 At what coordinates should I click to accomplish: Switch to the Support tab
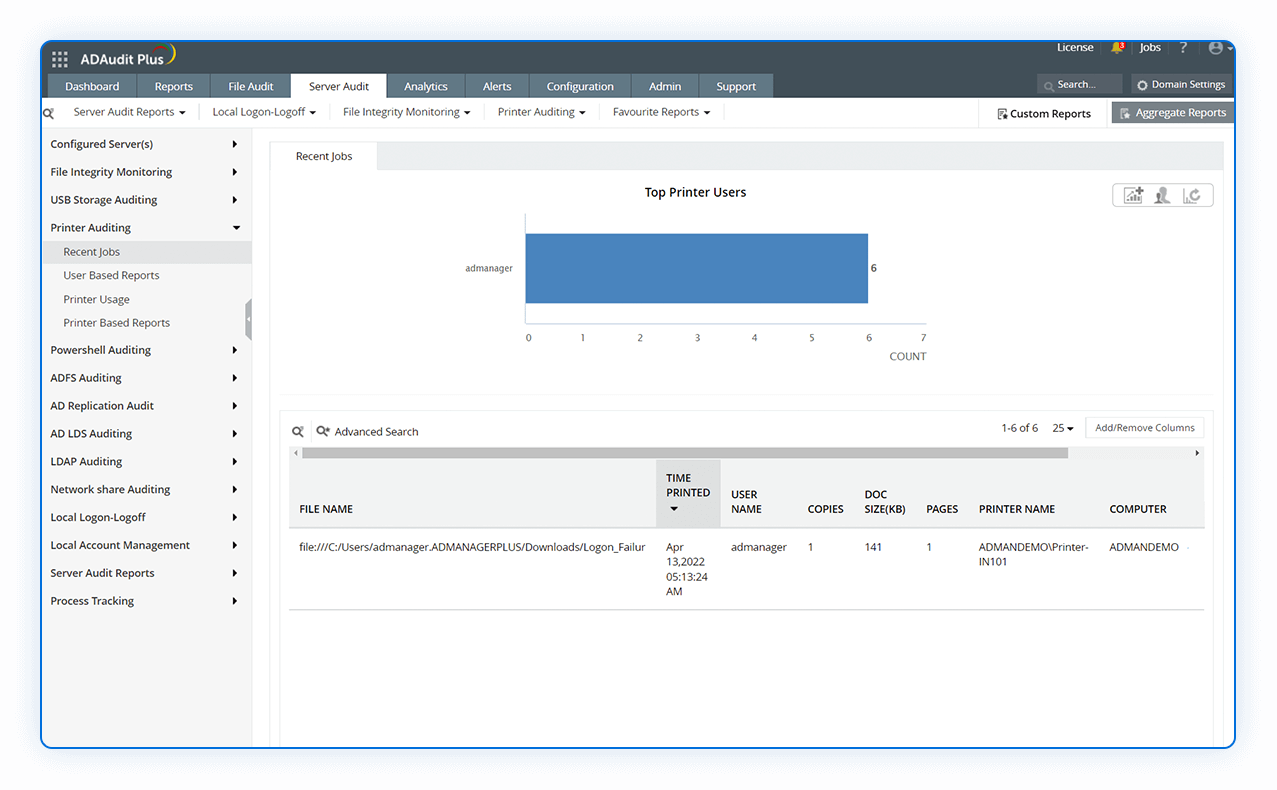coord(736,86)
